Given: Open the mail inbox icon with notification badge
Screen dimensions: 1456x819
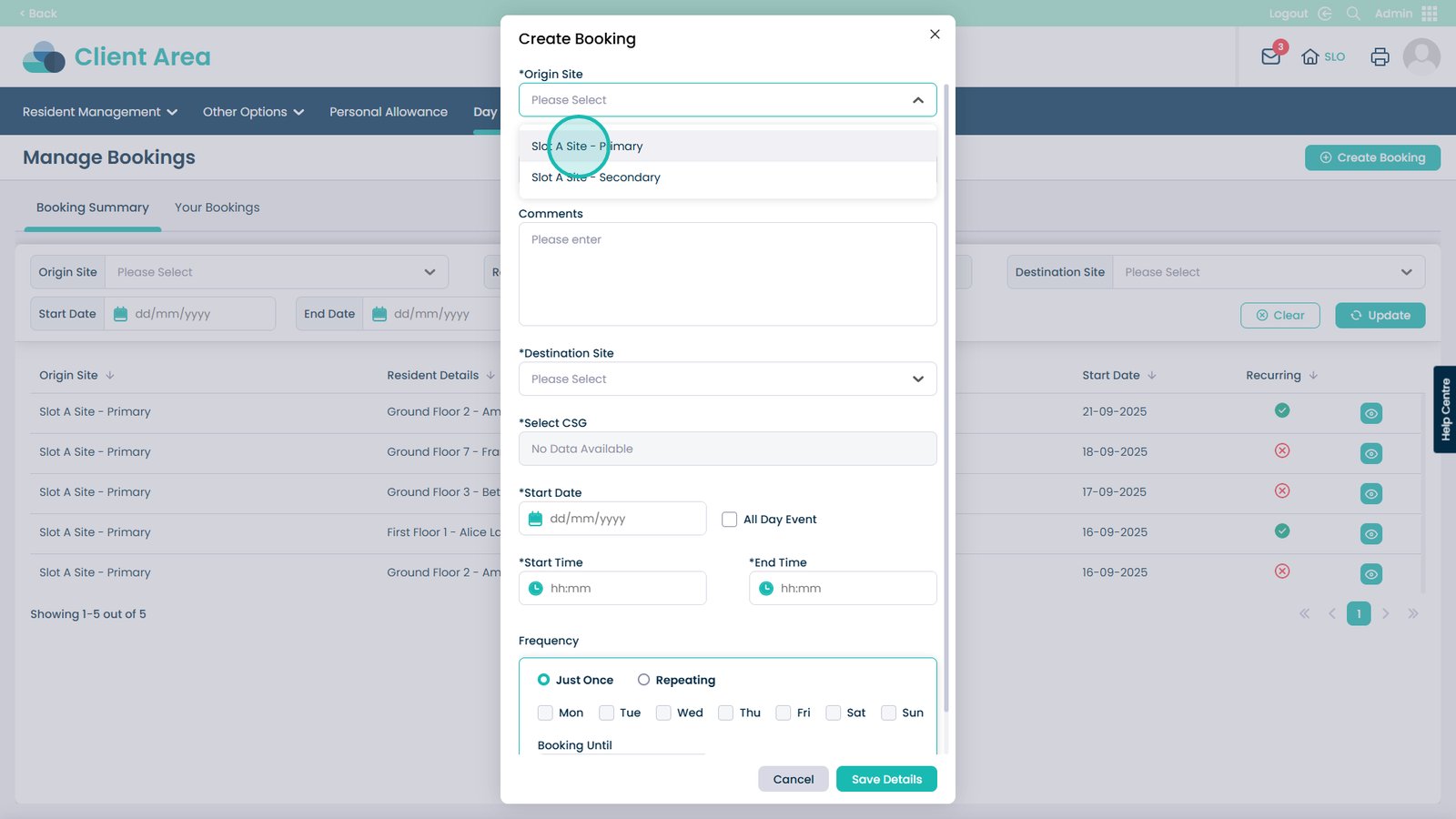Looking at the screenshot, I should (1271, 56).
